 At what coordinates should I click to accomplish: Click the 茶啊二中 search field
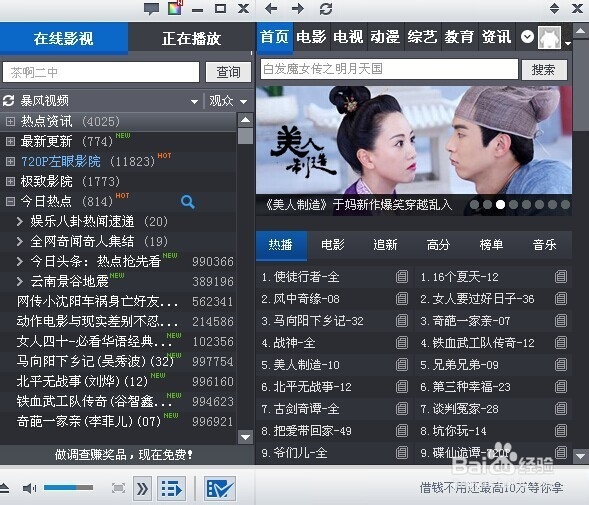point(101,72)
